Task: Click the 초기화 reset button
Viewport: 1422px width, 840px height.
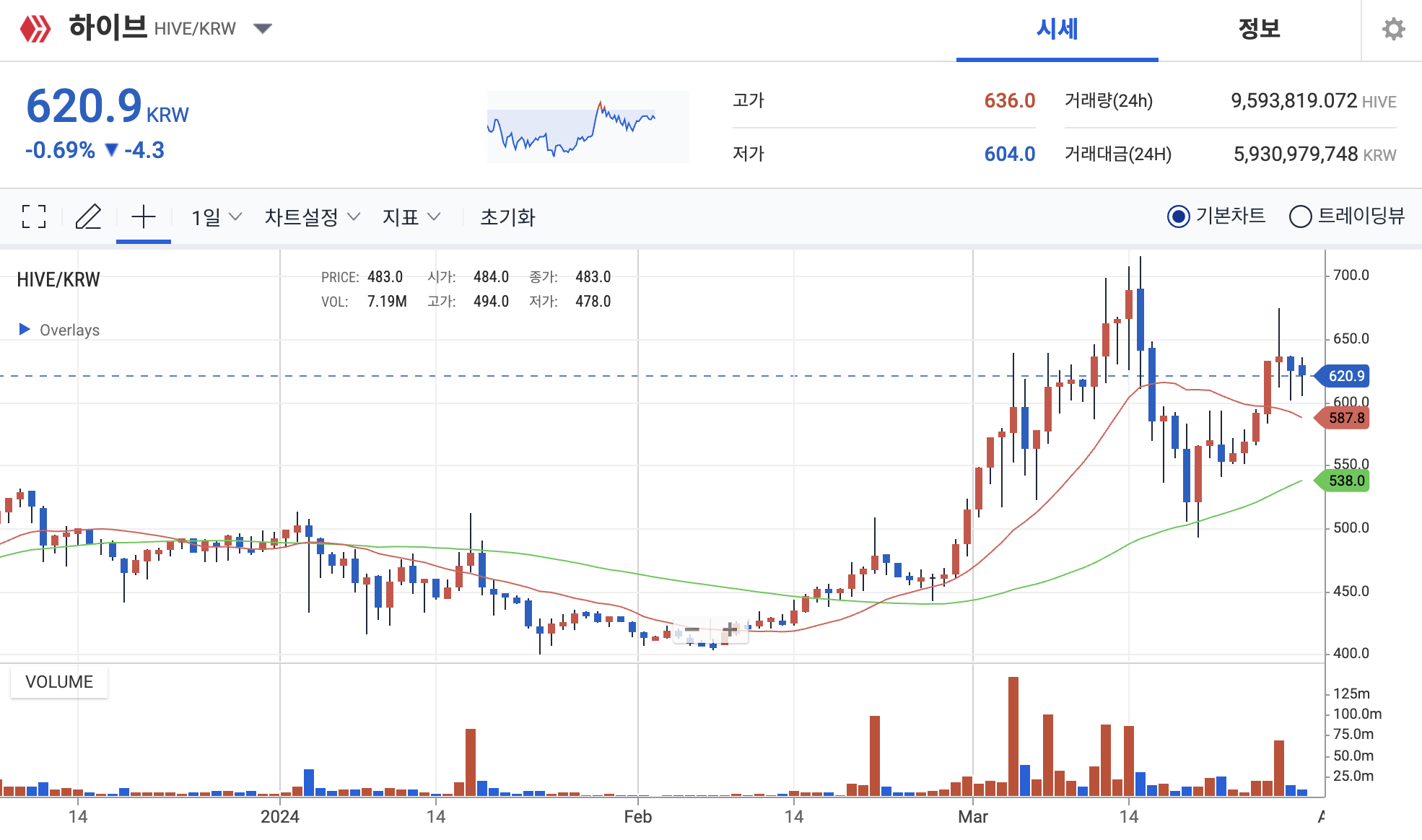Action: pyautogui.click(x=507, y=216)
